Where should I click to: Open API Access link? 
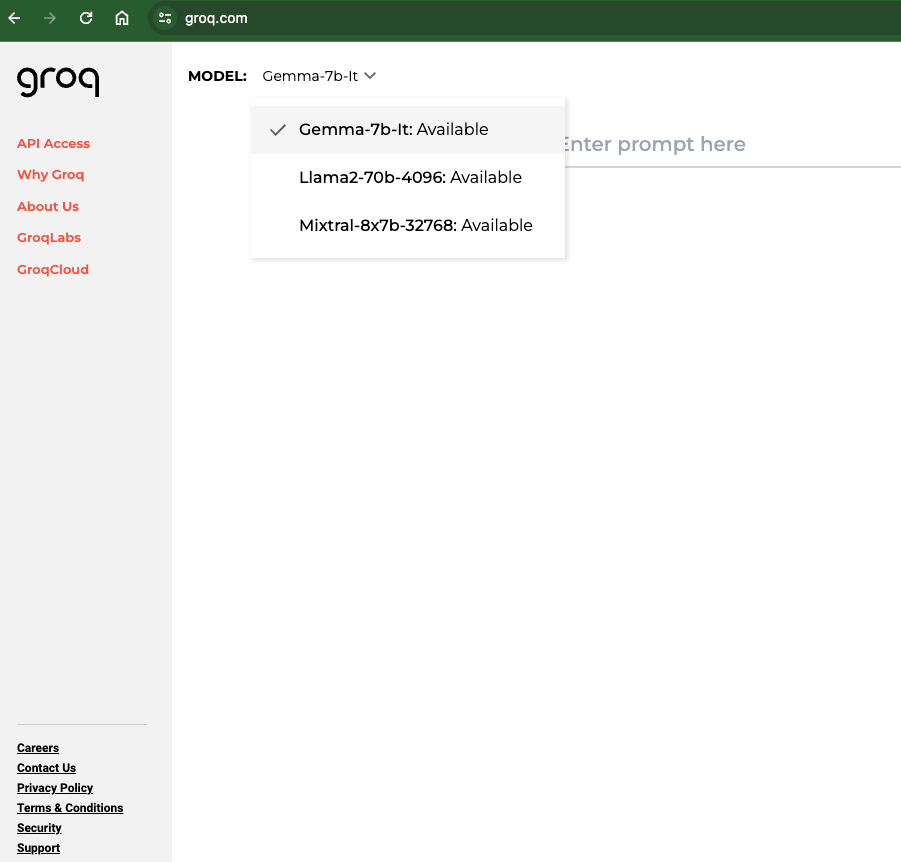coord(53,144)
